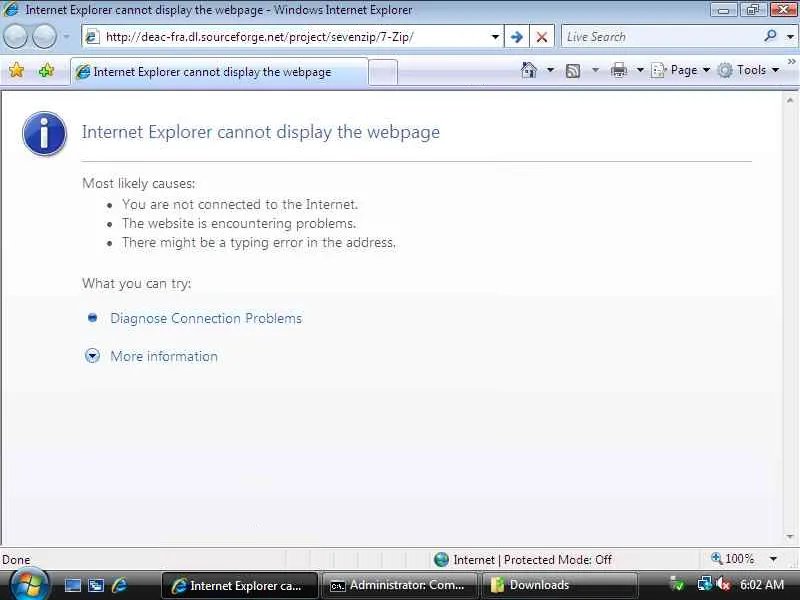Click the Show Desktop quick launch icon

pyautogui.click(x=72, y=585)
